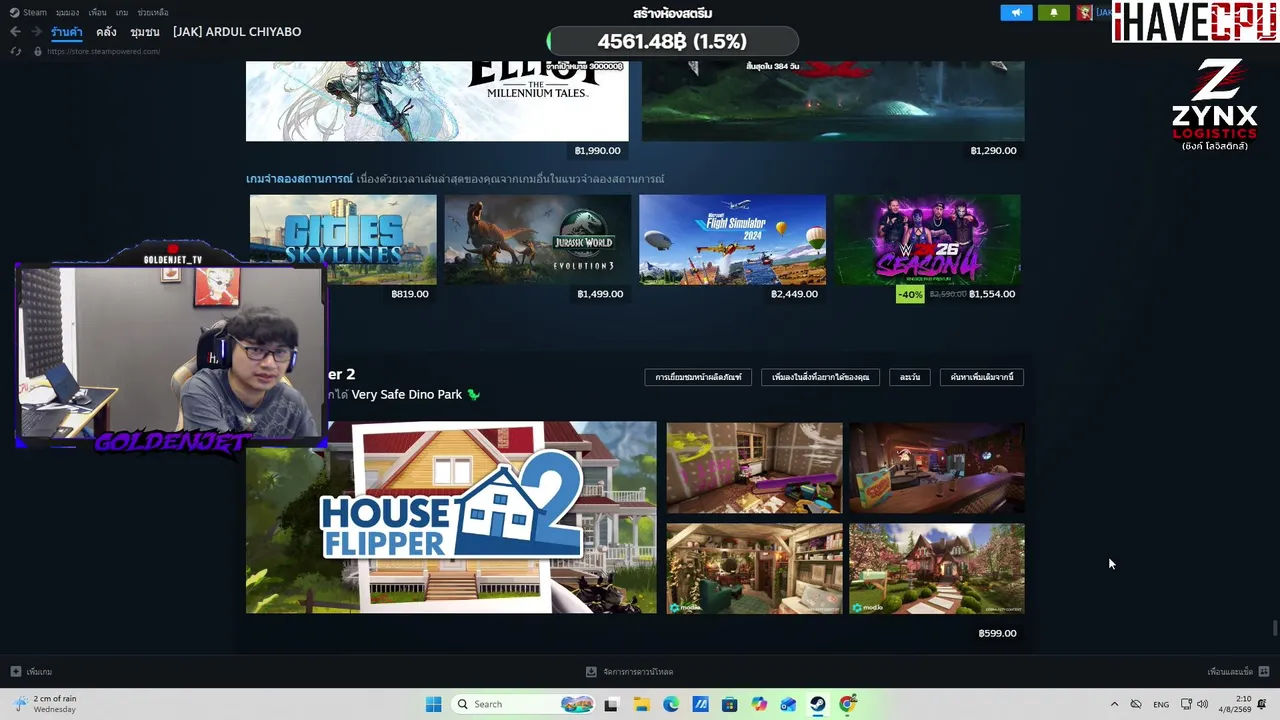
Task: Open the Windows Start menu
Action: pos(433,704)
